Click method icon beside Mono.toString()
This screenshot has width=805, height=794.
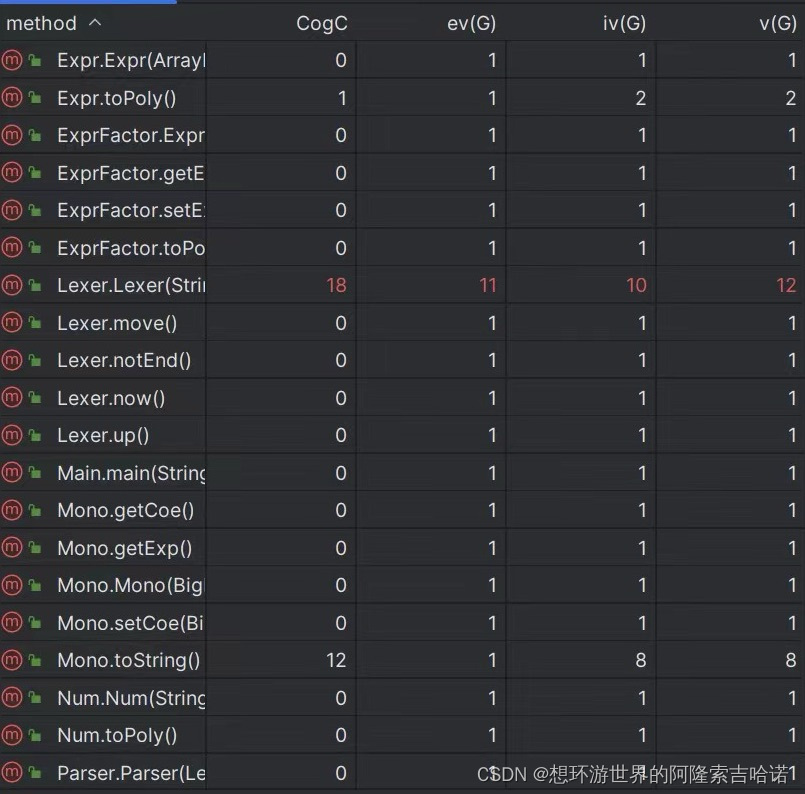(11, 660)
